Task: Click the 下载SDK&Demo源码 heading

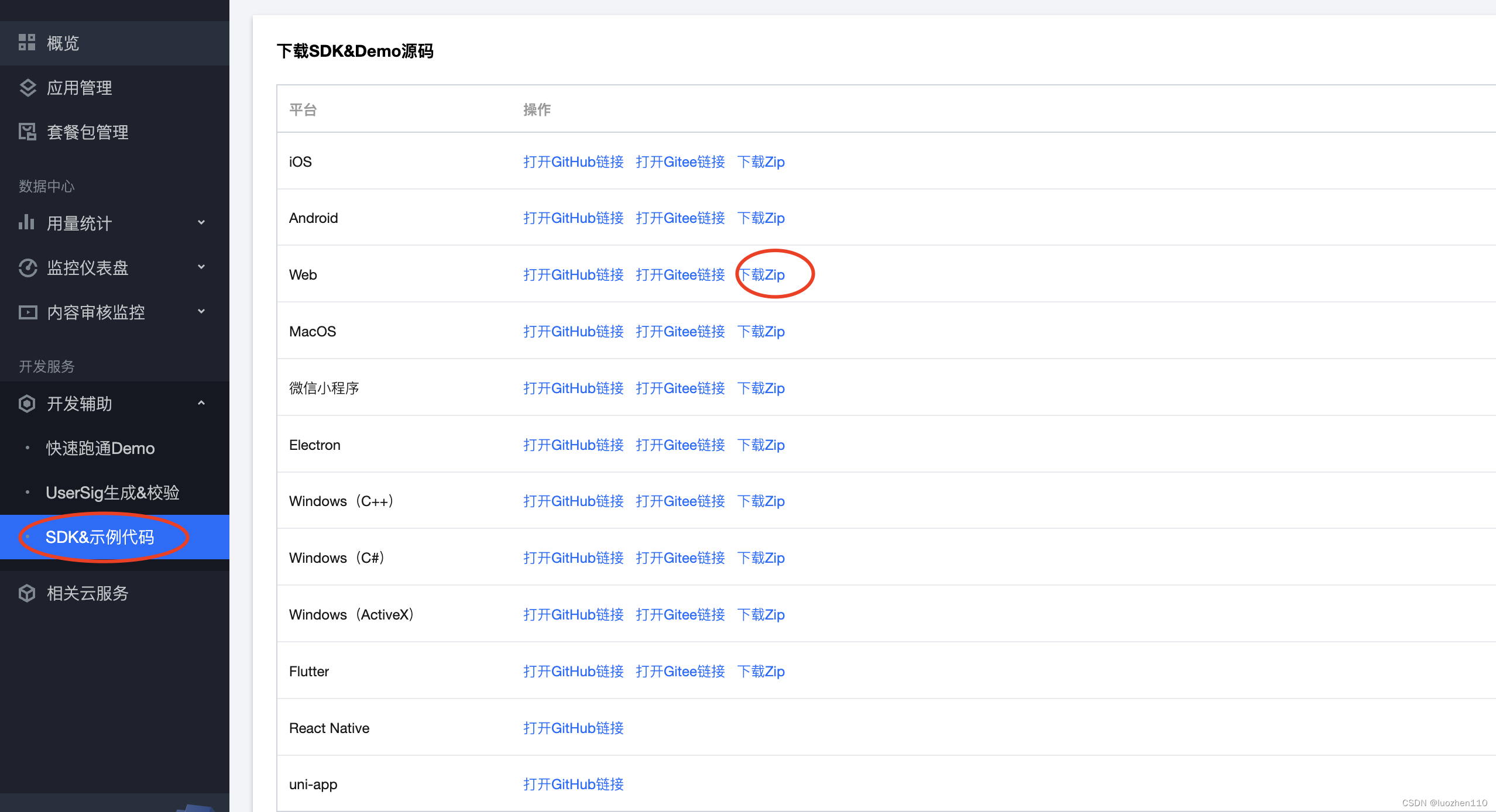Action: point(355,51)
